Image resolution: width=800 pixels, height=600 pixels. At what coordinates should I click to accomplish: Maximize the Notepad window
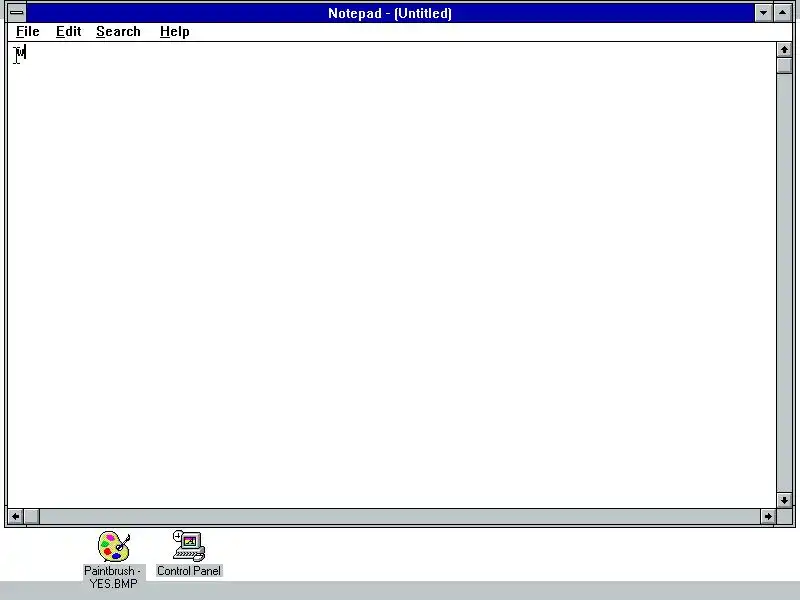coord(783,13)
